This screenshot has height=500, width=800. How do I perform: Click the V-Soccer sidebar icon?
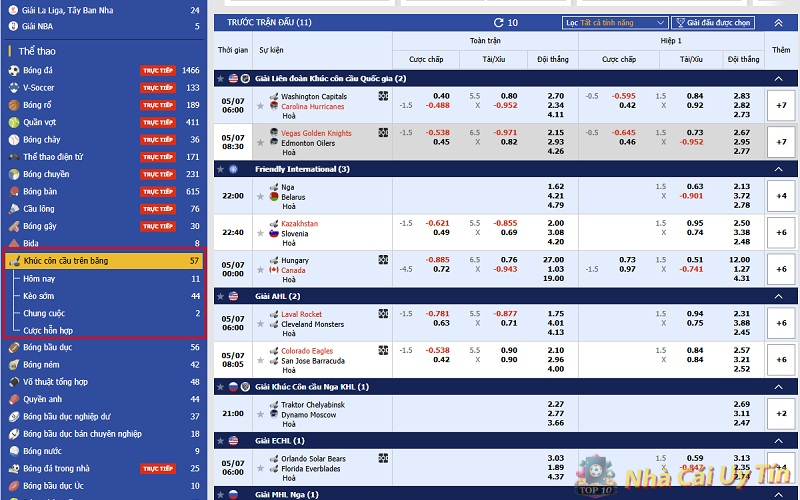click(x=14, y=88)
